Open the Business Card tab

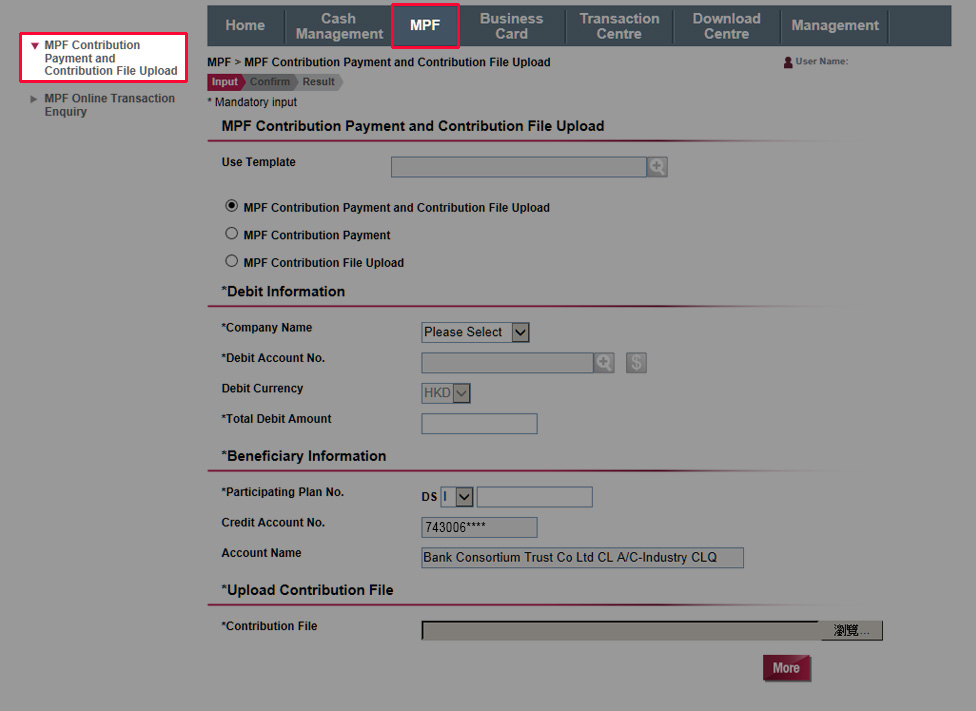pyautogui.click(x=512, y=26)
